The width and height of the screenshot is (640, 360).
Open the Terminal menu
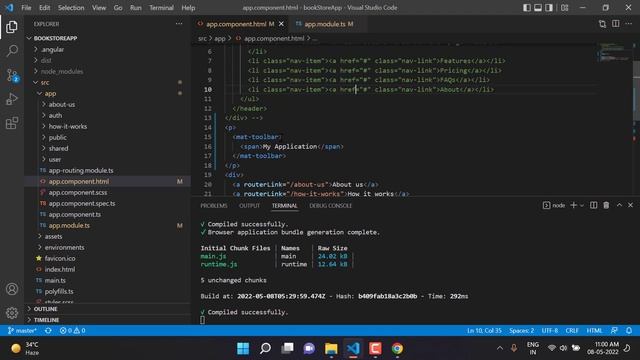(x=161, y=8)
